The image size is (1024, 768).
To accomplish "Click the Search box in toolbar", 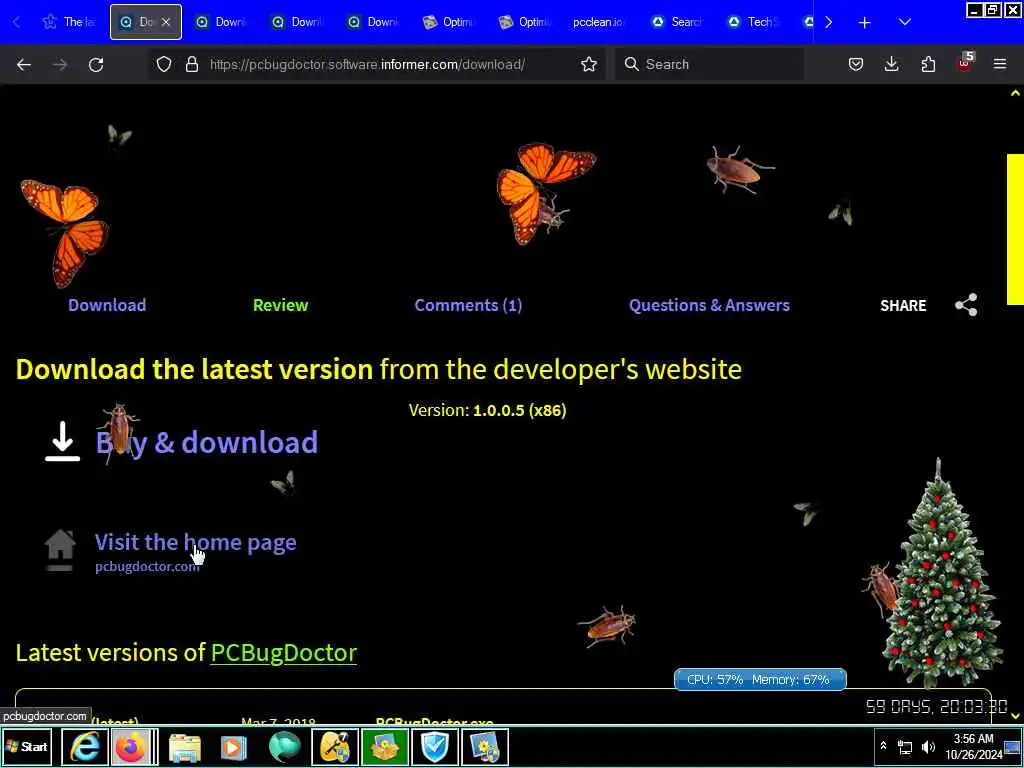I will [x=709, y=64].
